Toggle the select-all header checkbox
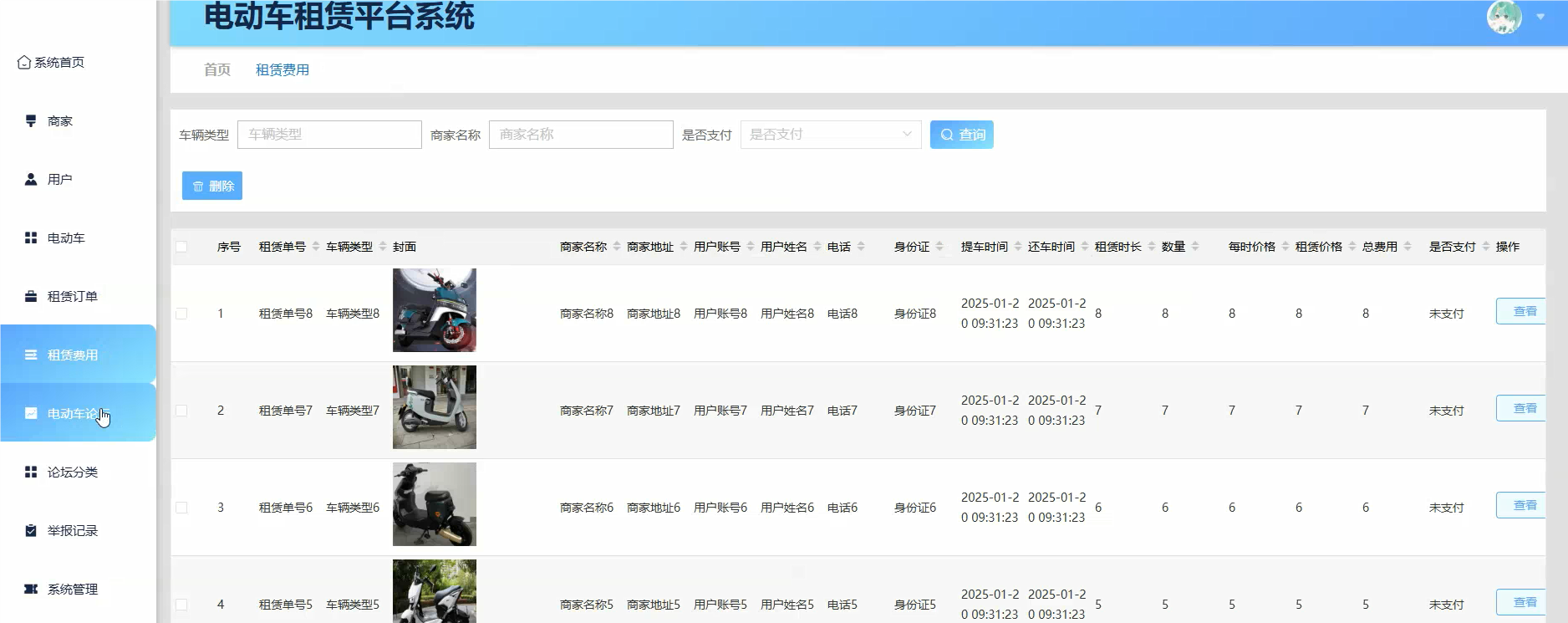This screenshot has width=1568, height=623. pyautogui.click(x=181, y=247)
